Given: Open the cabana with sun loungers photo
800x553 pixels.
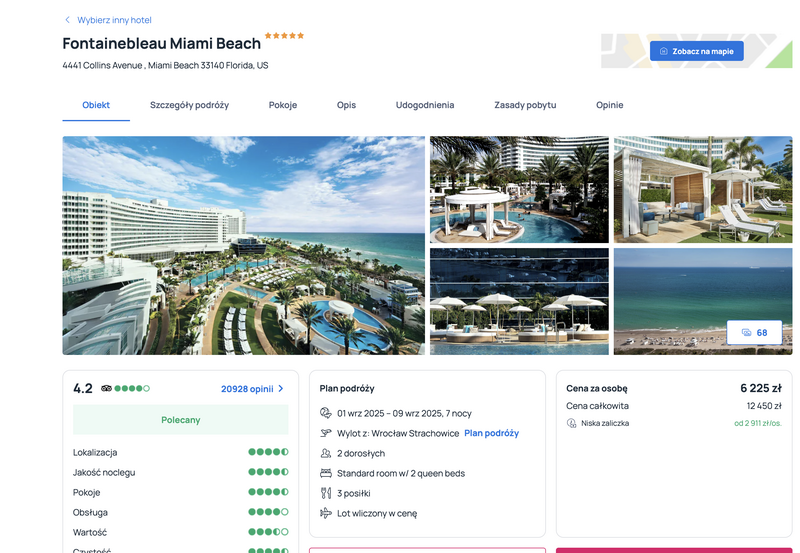Looking at the screenshot, I should (x=703, y=189).
